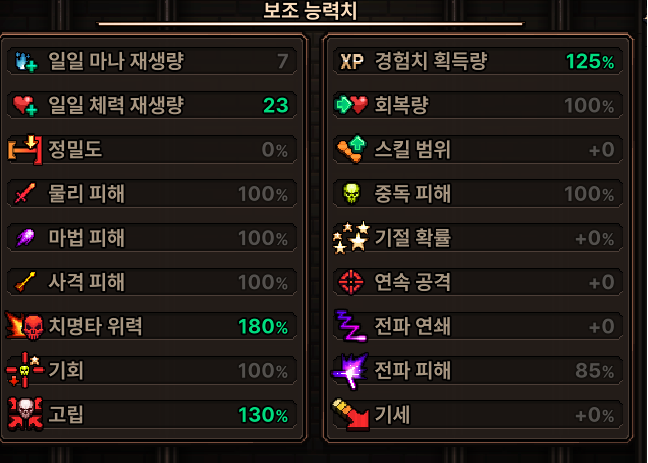The image size is (648, 463).
Task: Click the 일일 마나 재생량 mana icon
Action: (x=26, y=62)
